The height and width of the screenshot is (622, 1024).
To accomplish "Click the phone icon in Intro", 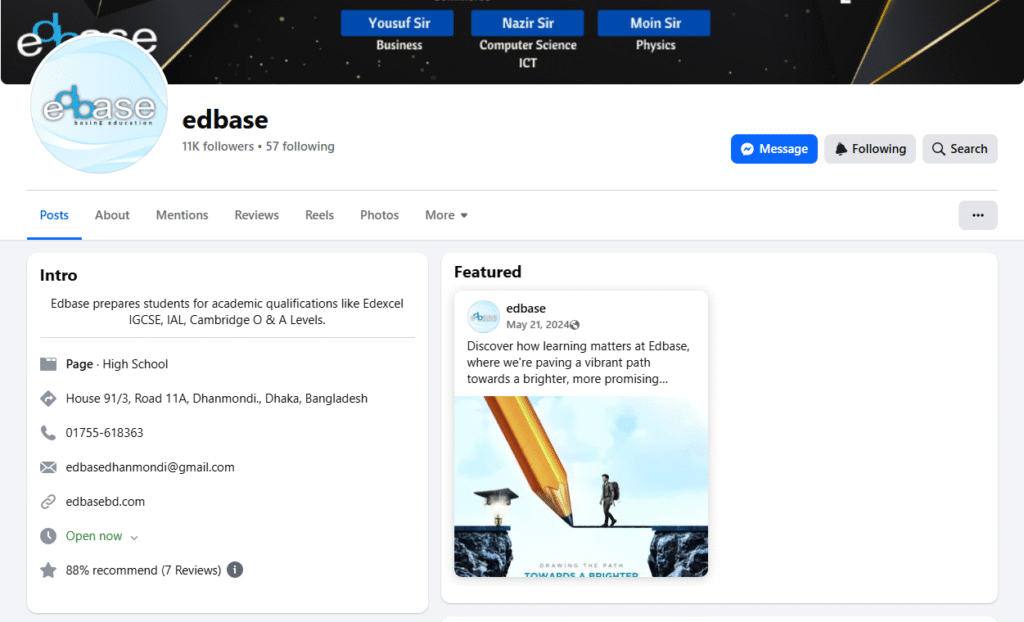I will [x=48, y=433].
